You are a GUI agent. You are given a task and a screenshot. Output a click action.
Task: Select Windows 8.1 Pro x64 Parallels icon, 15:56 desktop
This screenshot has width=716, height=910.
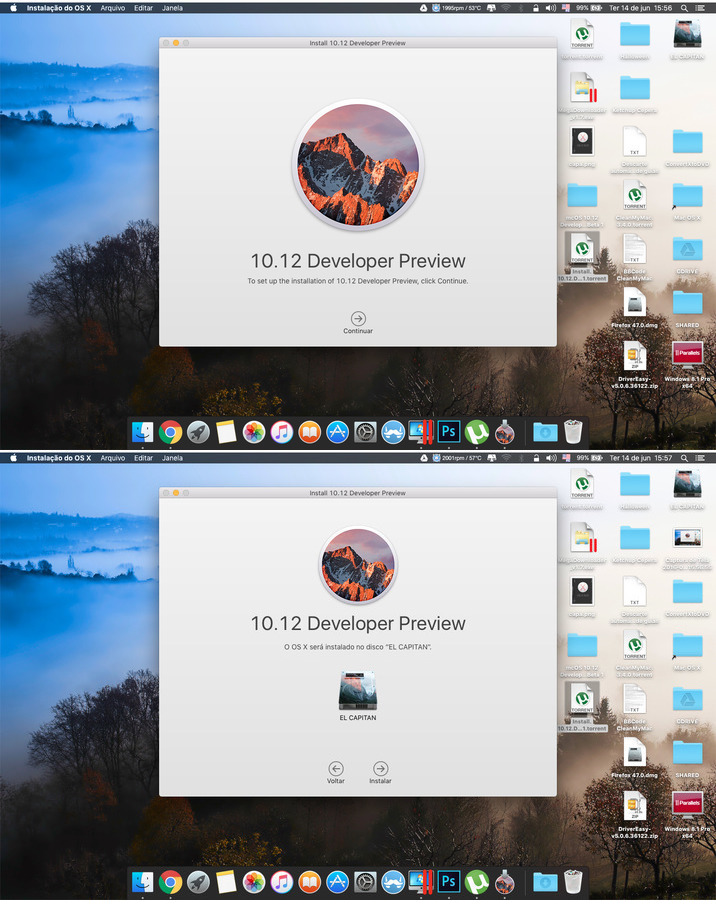(x=688, y=355)
